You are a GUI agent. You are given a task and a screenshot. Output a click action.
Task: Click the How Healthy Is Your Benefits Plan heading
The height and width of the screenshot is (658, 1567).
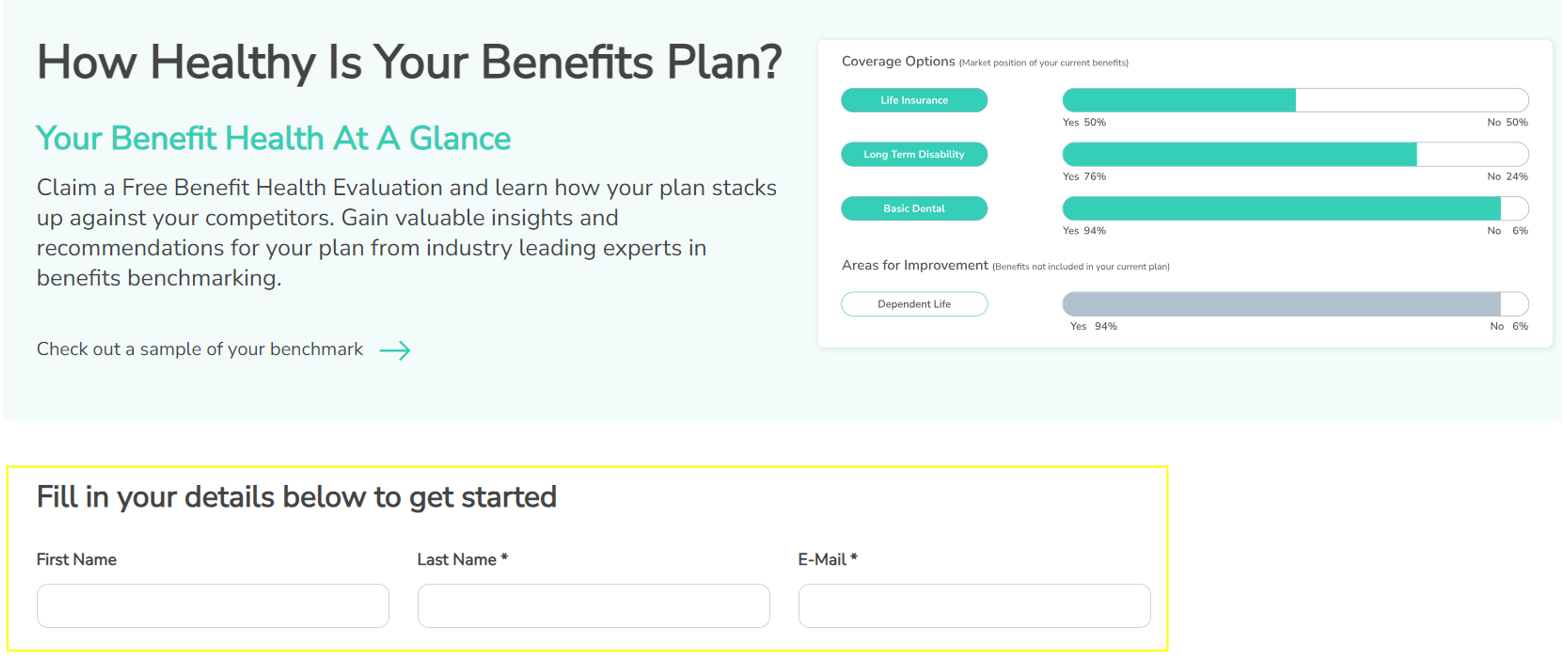410,63
